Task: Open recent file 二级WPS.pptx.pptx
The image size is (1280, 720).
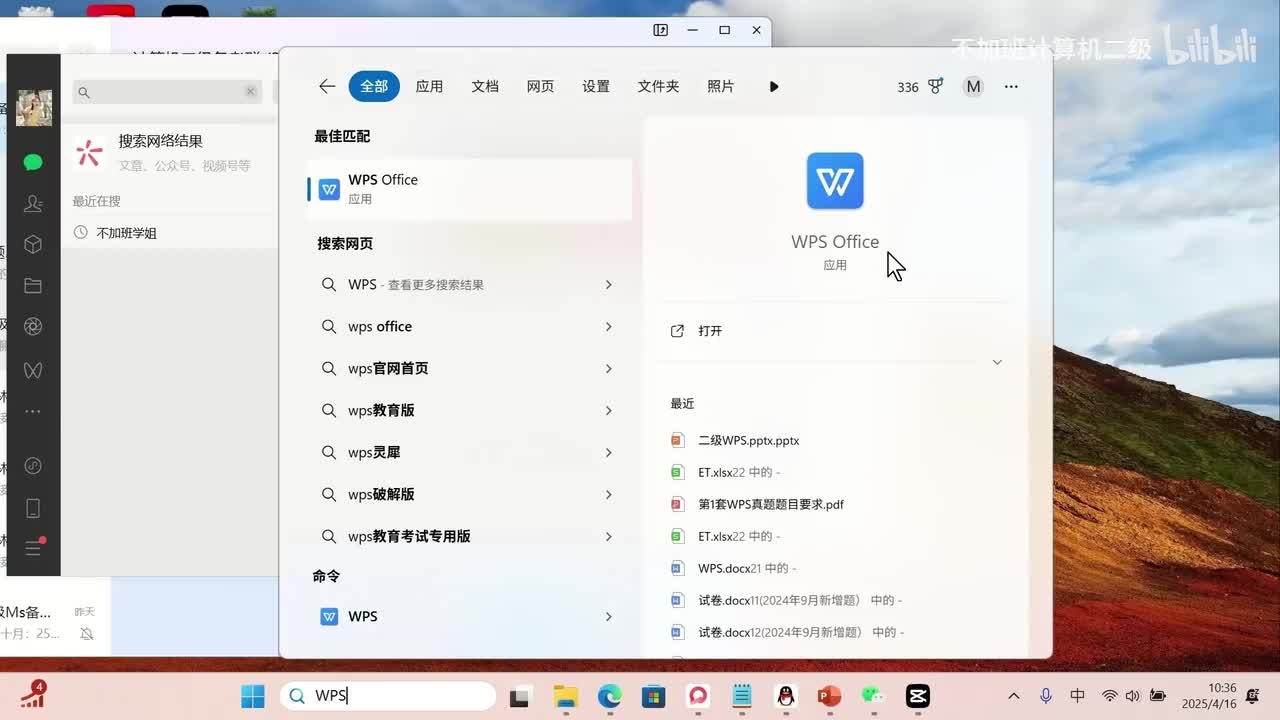Action: pyautogui.click(x=749, y=440)
